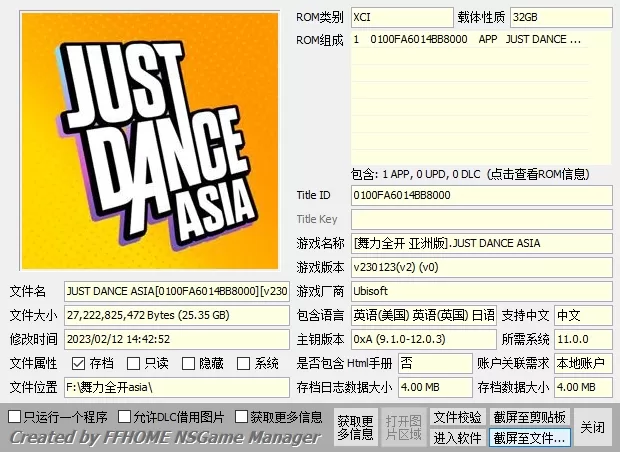
Task: Close the dialog with 关闭 button
Action: (593, 427)
